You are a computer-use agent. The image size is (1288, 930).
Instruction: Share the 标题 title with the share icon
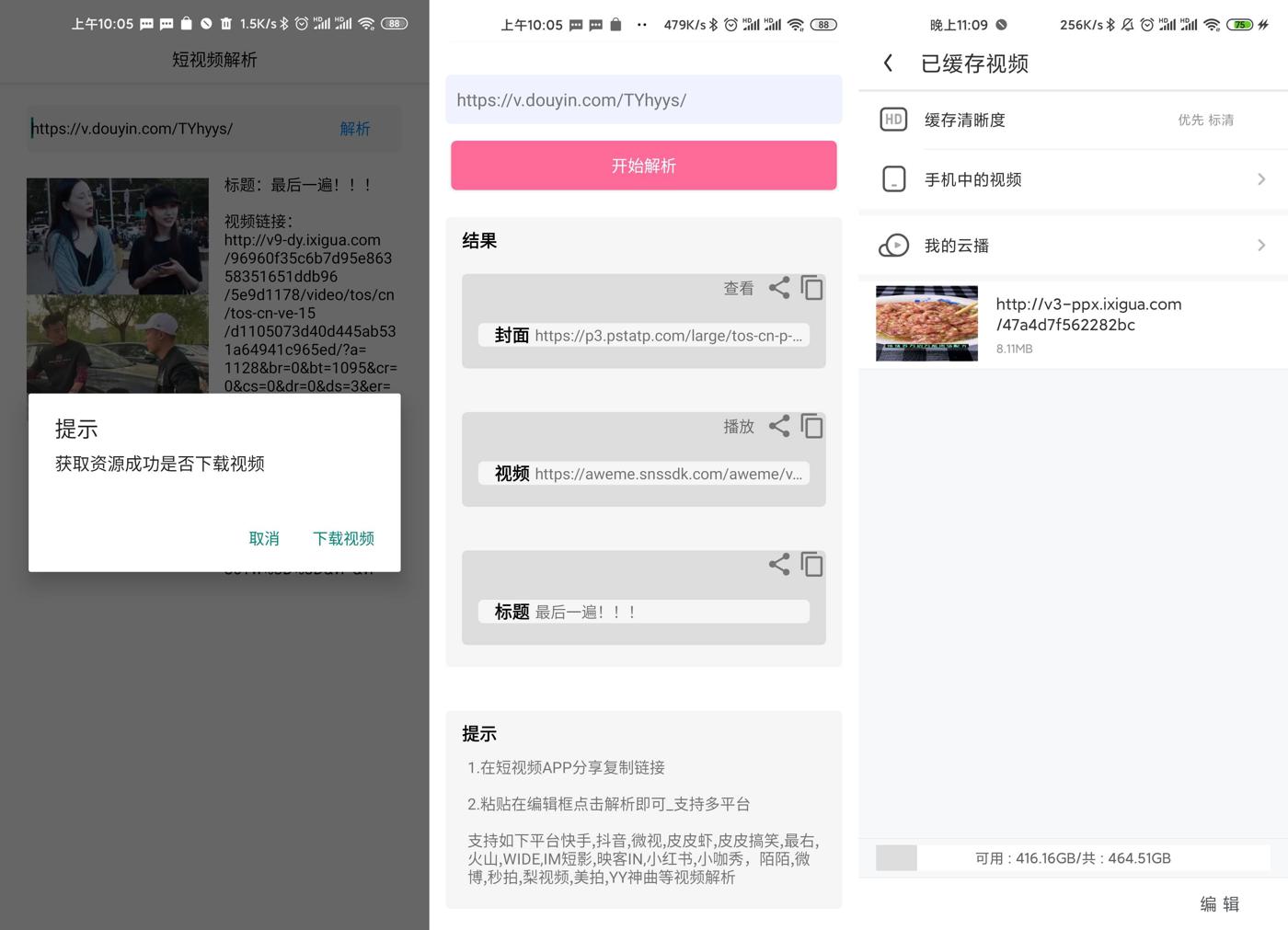(x=778, y=564)
